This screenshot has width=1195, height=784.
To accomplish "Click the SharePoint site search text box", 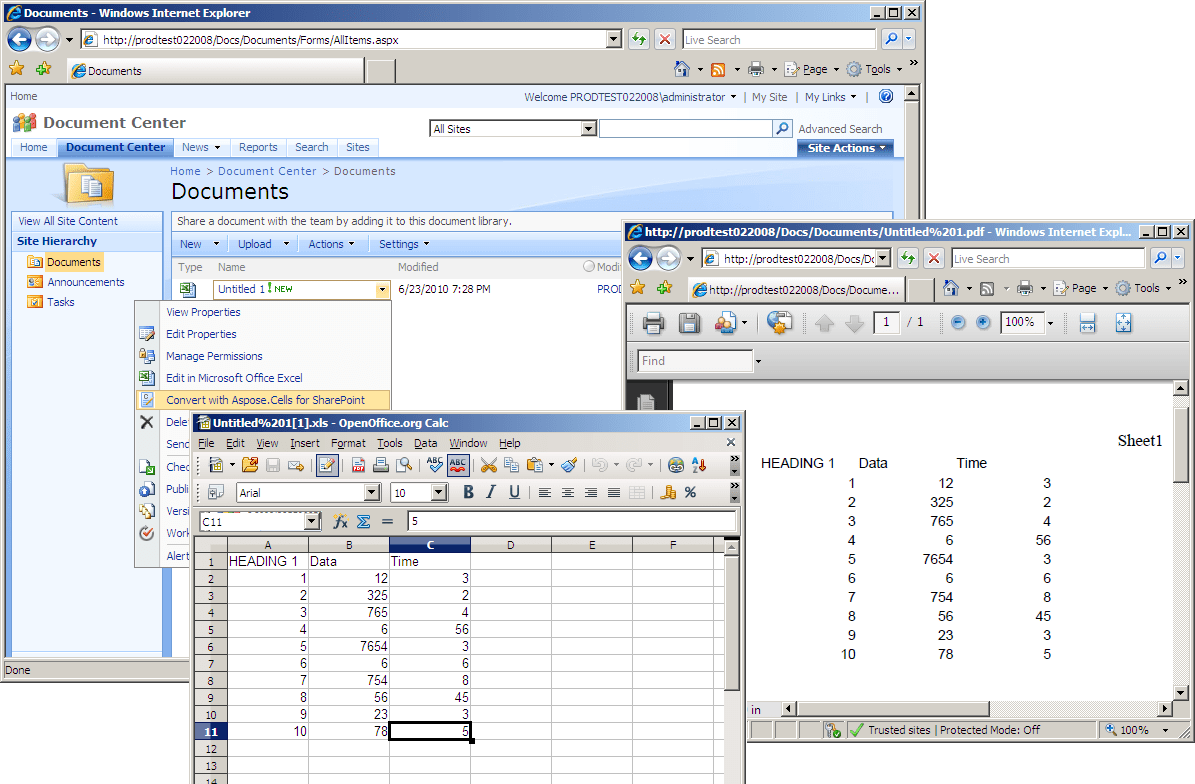I will (x=685, y=129).
